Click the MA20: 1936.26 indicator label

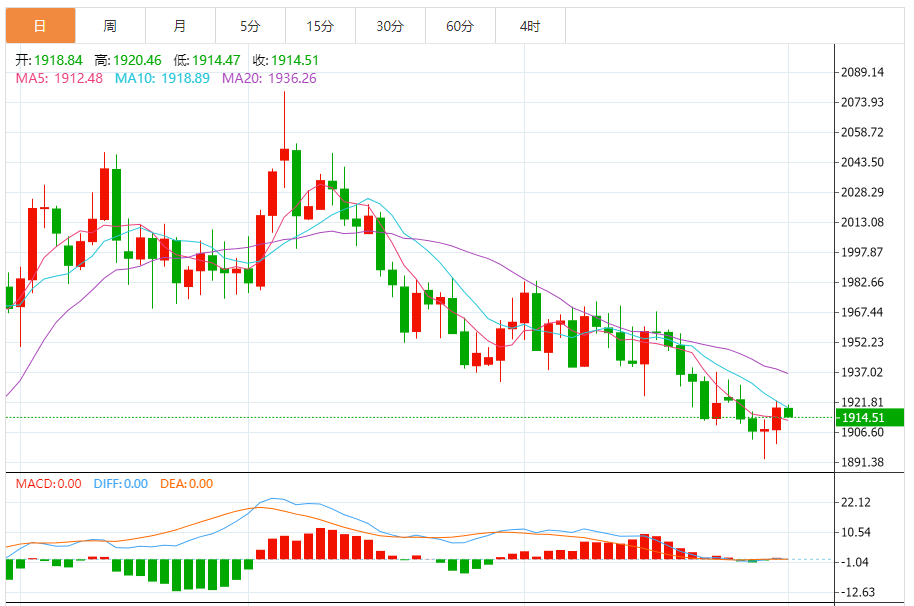(x=269, y=78)
